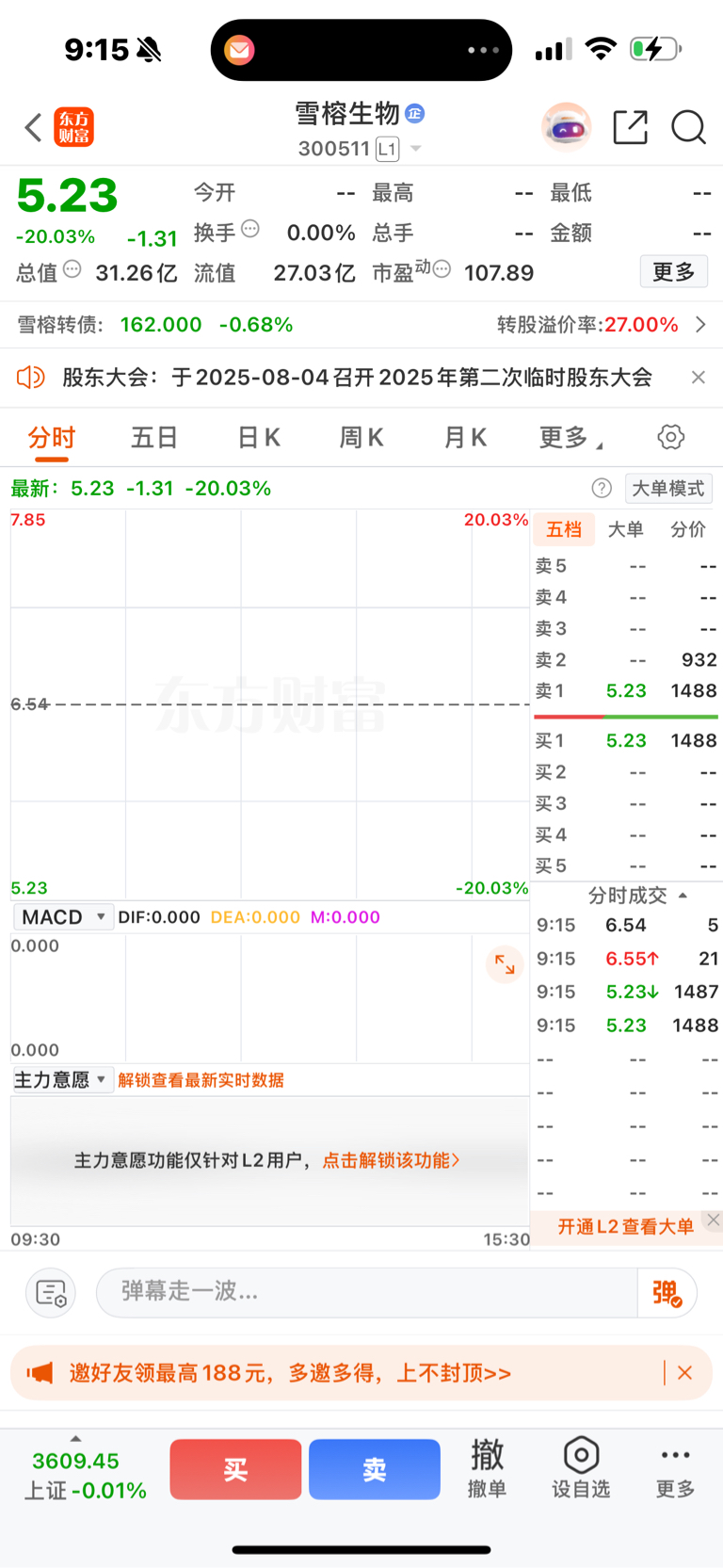Screen dimensions: 723x1568
Task: Tap the blue 卖 sell button
Action: tap(375, 1469)
